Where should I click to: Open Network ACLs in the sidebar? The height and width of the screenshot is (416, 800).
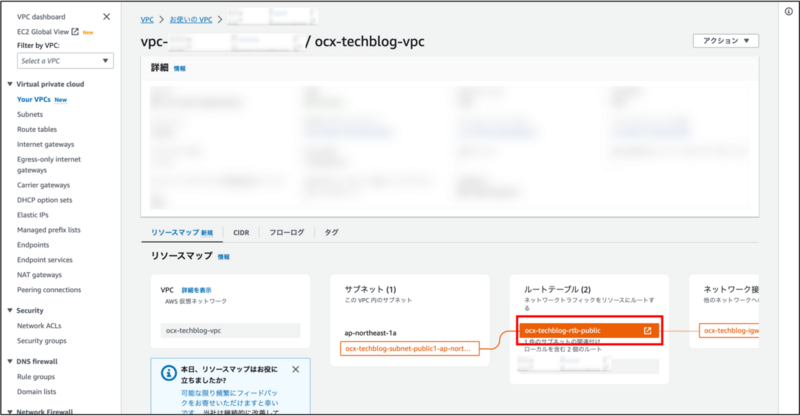coord(39,326)
